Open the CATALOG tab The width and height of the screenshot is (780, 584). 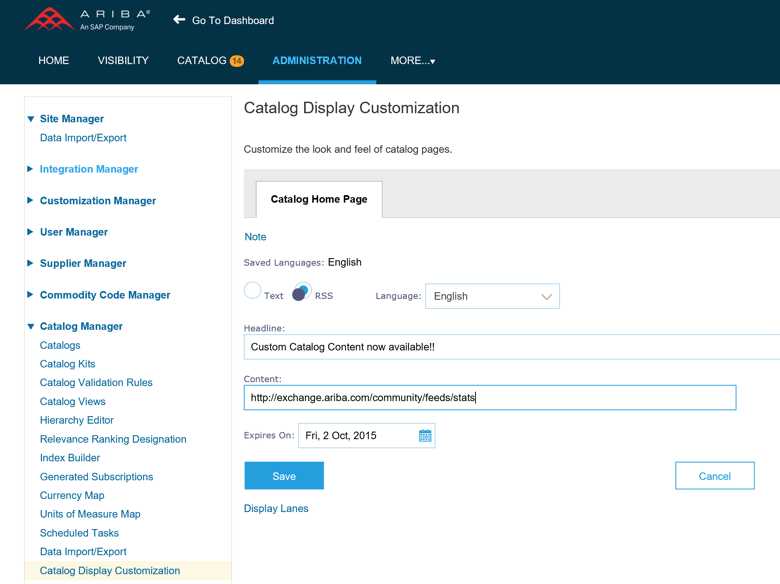click(201, 61)
